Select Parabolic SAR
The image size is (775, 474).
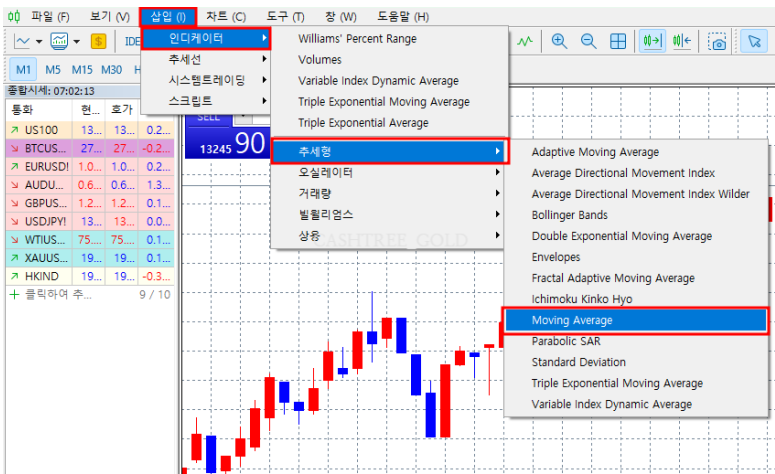point(566,341)
